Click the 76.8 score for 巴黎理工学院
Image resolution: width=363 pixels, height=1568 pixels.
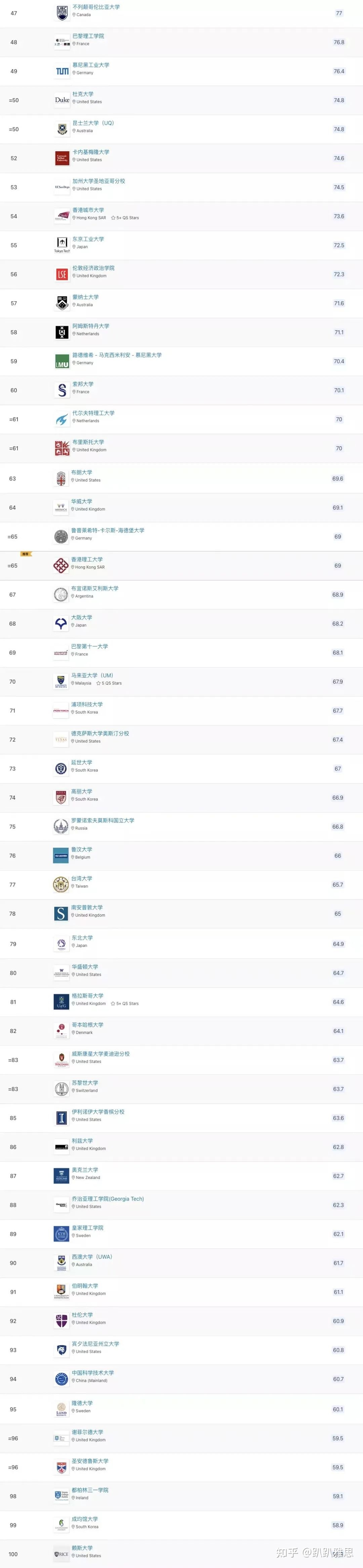[339, 43]
